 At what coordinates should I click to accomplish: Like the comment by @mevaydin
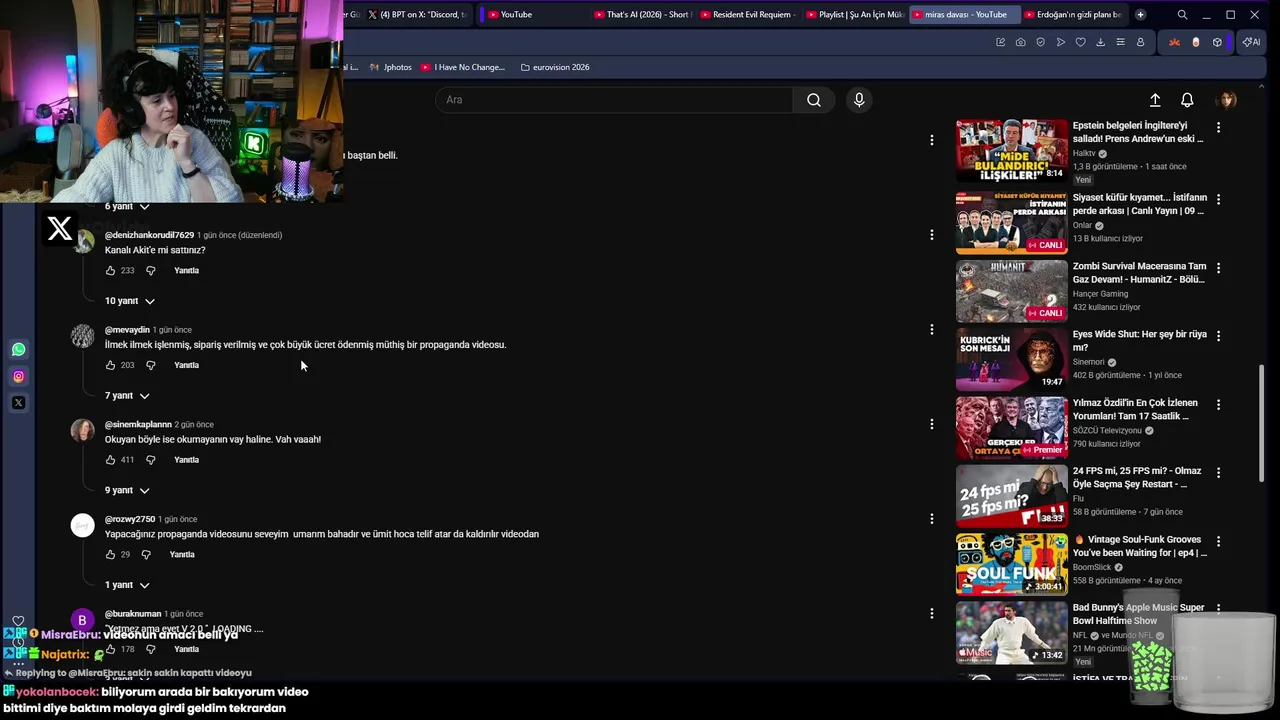click(x=110, y=365)
